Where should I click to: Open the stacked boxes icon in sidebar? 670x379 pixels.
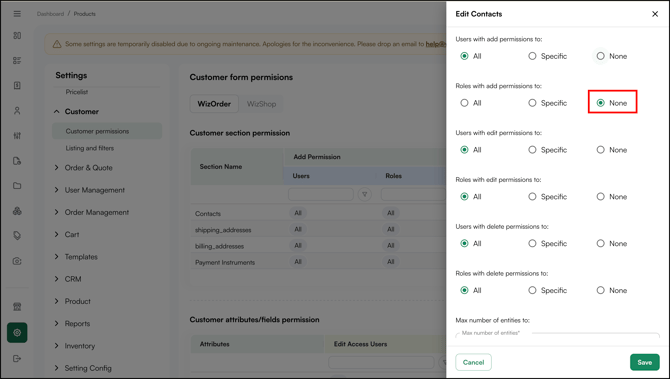point(17,211)
